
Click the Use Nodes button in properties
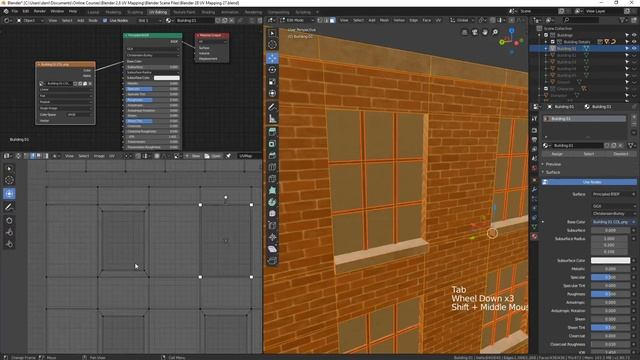[x=589, y=182]
